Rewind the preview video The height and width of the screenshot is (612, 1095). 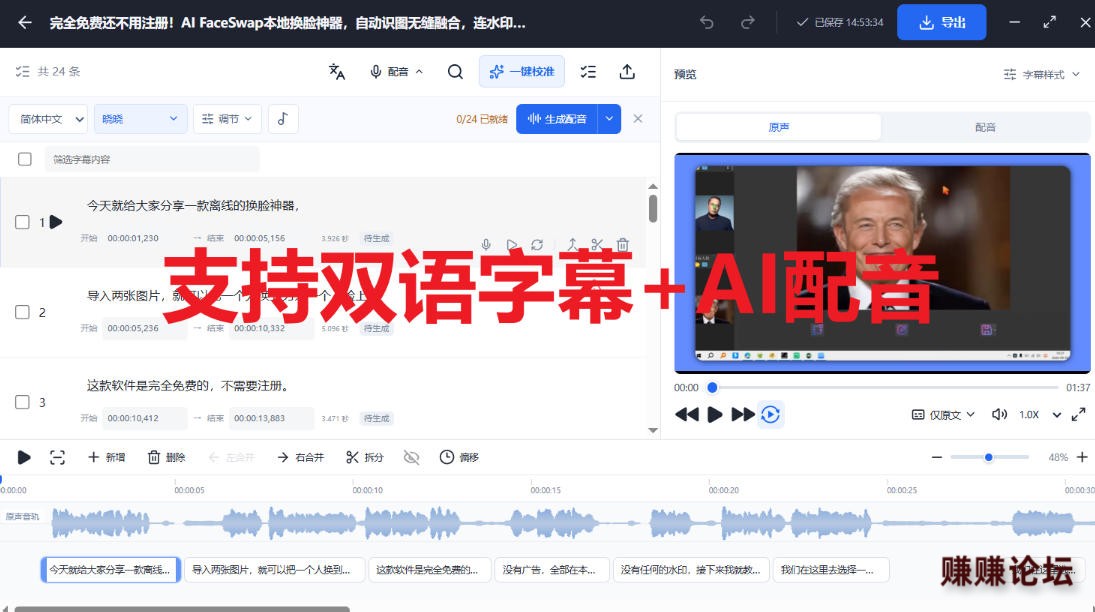click(x=687, y=415)
